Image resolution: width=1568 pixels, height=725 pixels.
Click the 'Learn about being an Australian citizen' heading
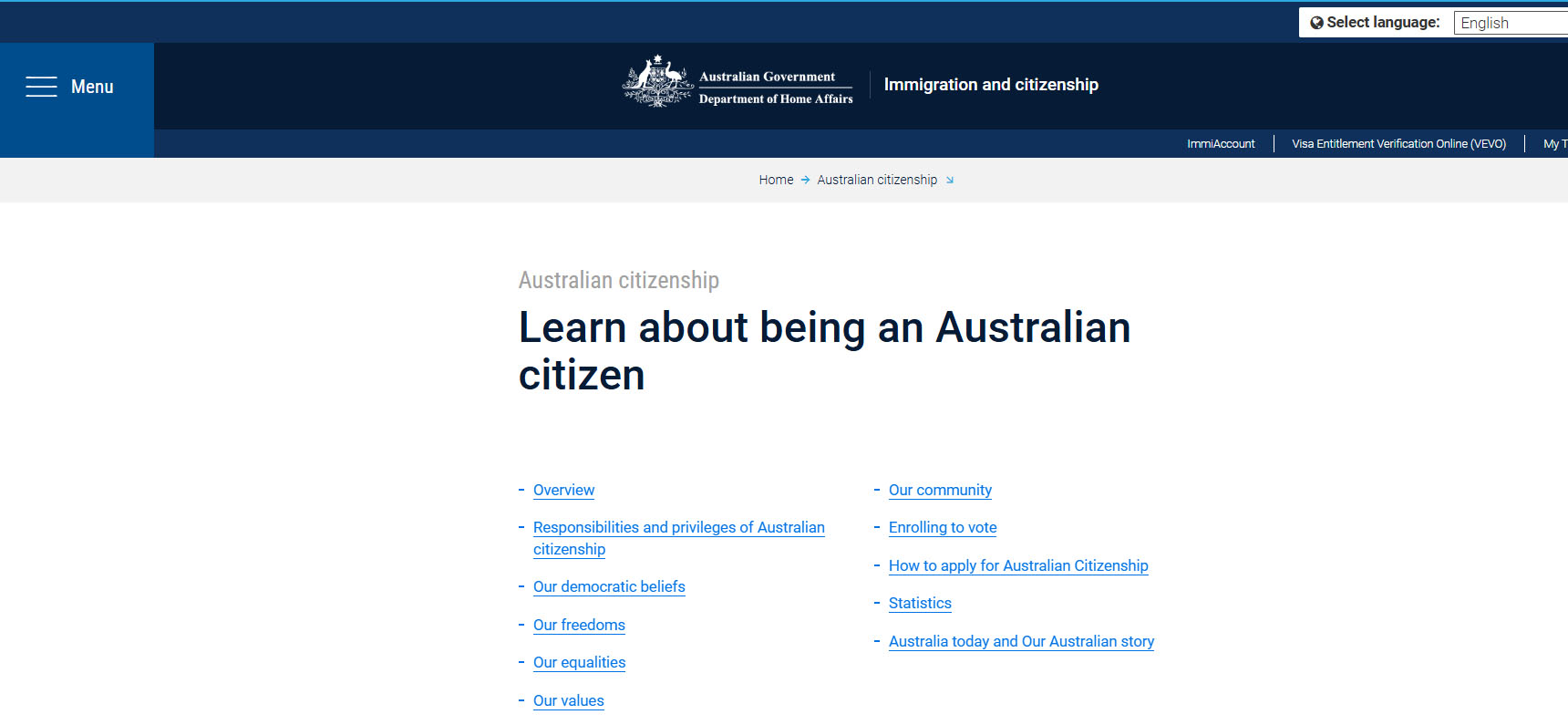click(x=824, y=351)
